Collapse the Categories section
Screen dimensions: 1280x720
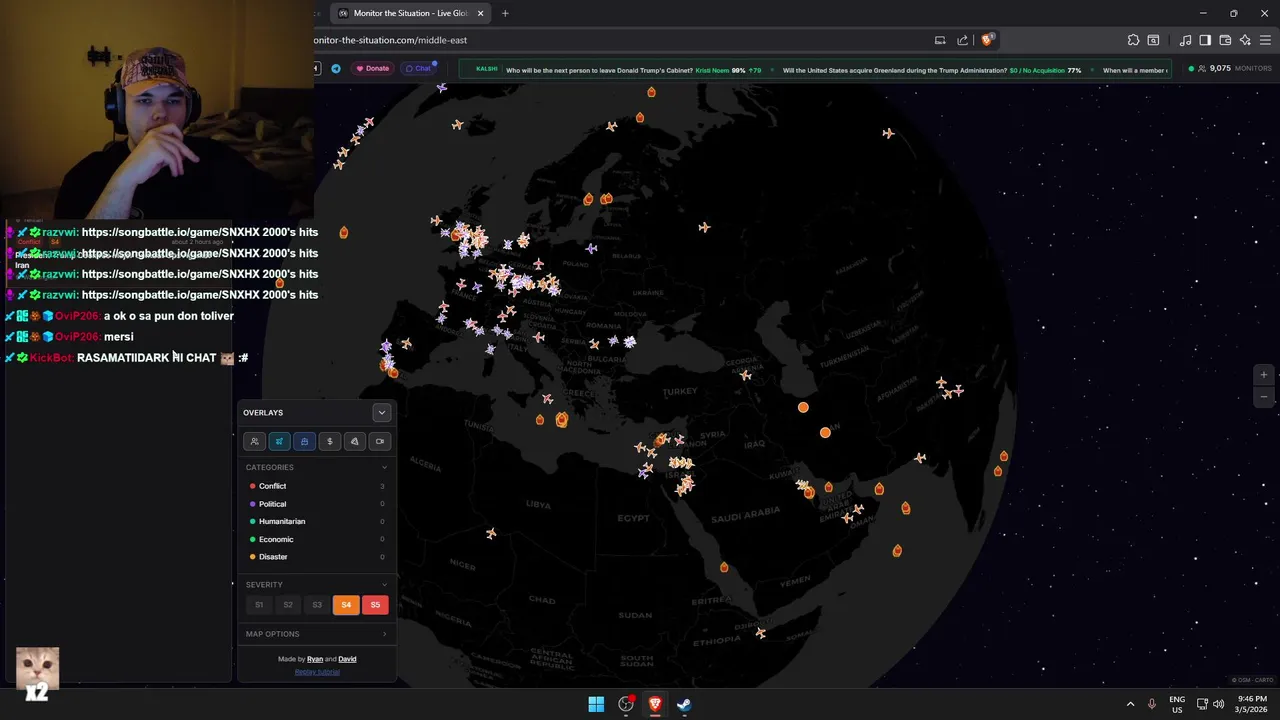(384, 467)
